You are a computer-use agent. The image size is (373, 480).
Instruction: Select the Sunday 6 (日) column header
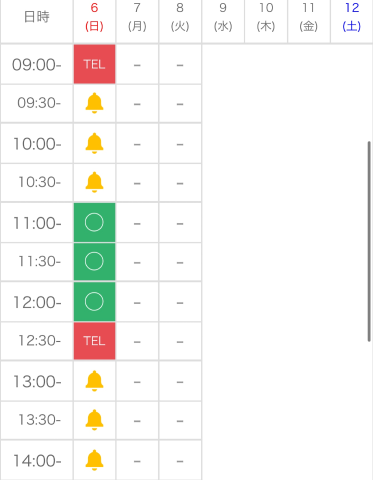click(x=94, y=17)
